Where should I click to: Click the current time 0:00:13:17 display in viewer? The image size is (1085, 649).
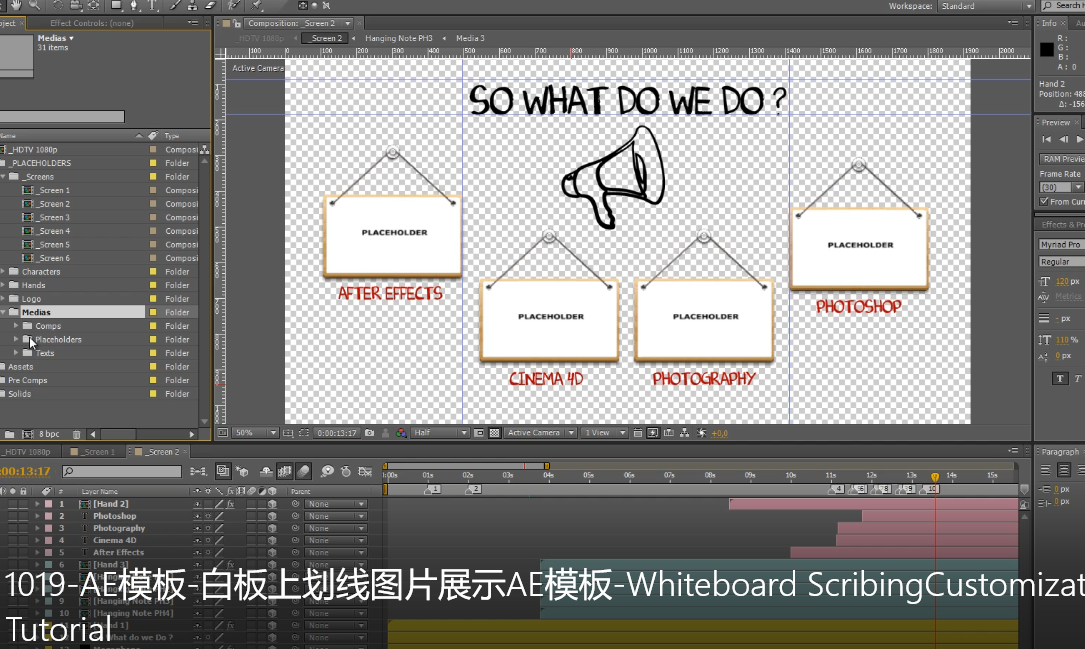336,433
